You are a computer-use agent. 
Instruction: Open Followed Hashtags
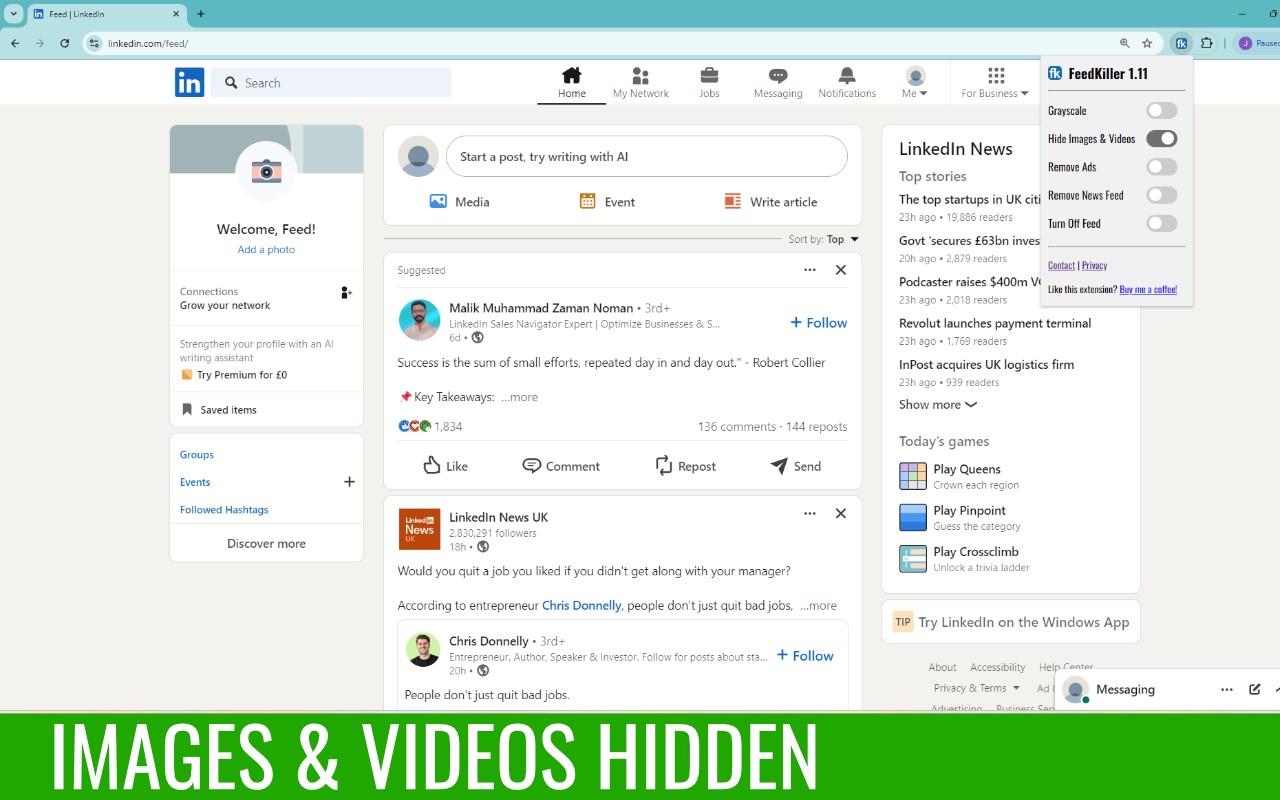pyautogui.click(x=224, y=509)
